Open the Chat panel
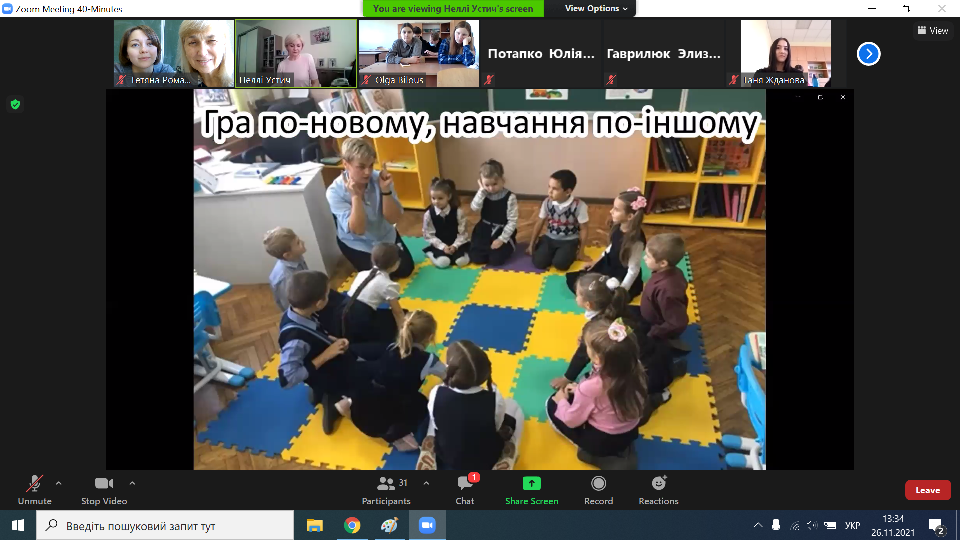This screenshot has width=960, height=540. click(465, 490)
